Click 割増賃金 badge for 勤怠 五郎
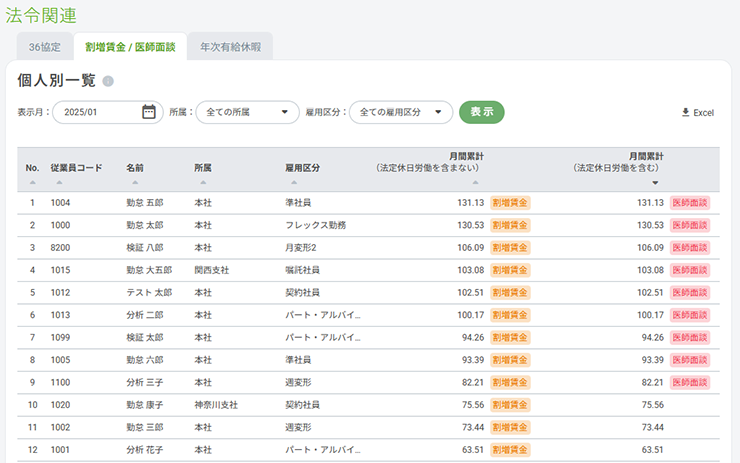The width and height of the screenshot is (740, 463). click(510, 203)
